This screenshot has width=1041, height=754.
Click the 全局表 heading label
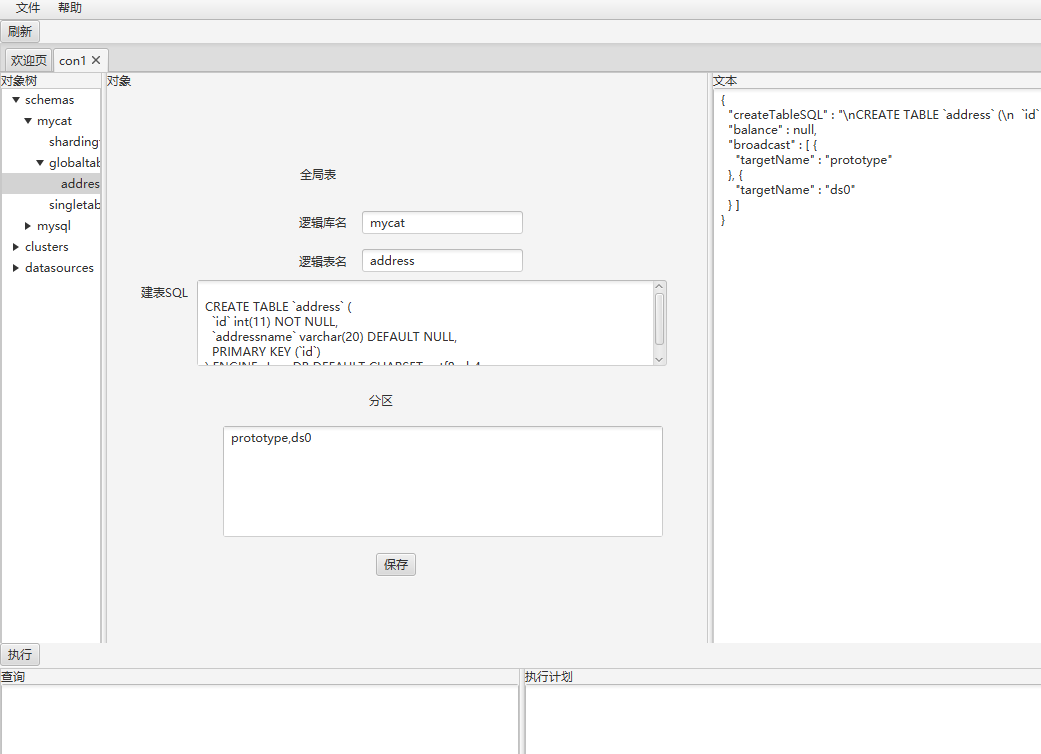tap(318, 175)
